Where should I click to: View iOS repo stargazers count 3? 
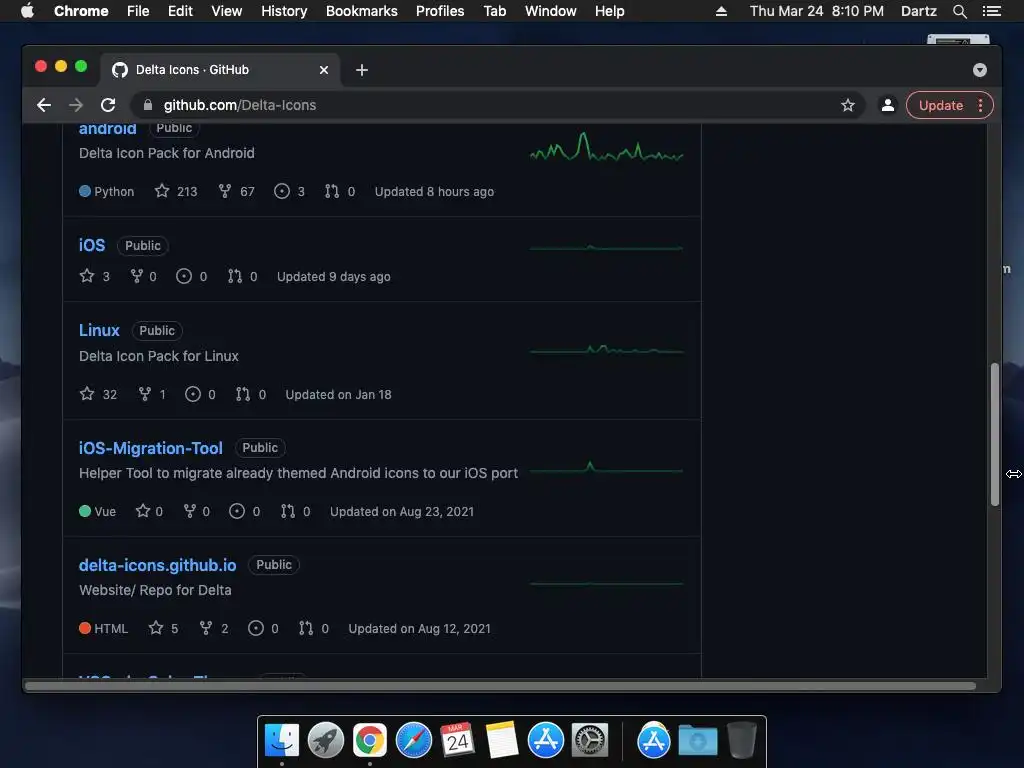(x=95, y=276)
